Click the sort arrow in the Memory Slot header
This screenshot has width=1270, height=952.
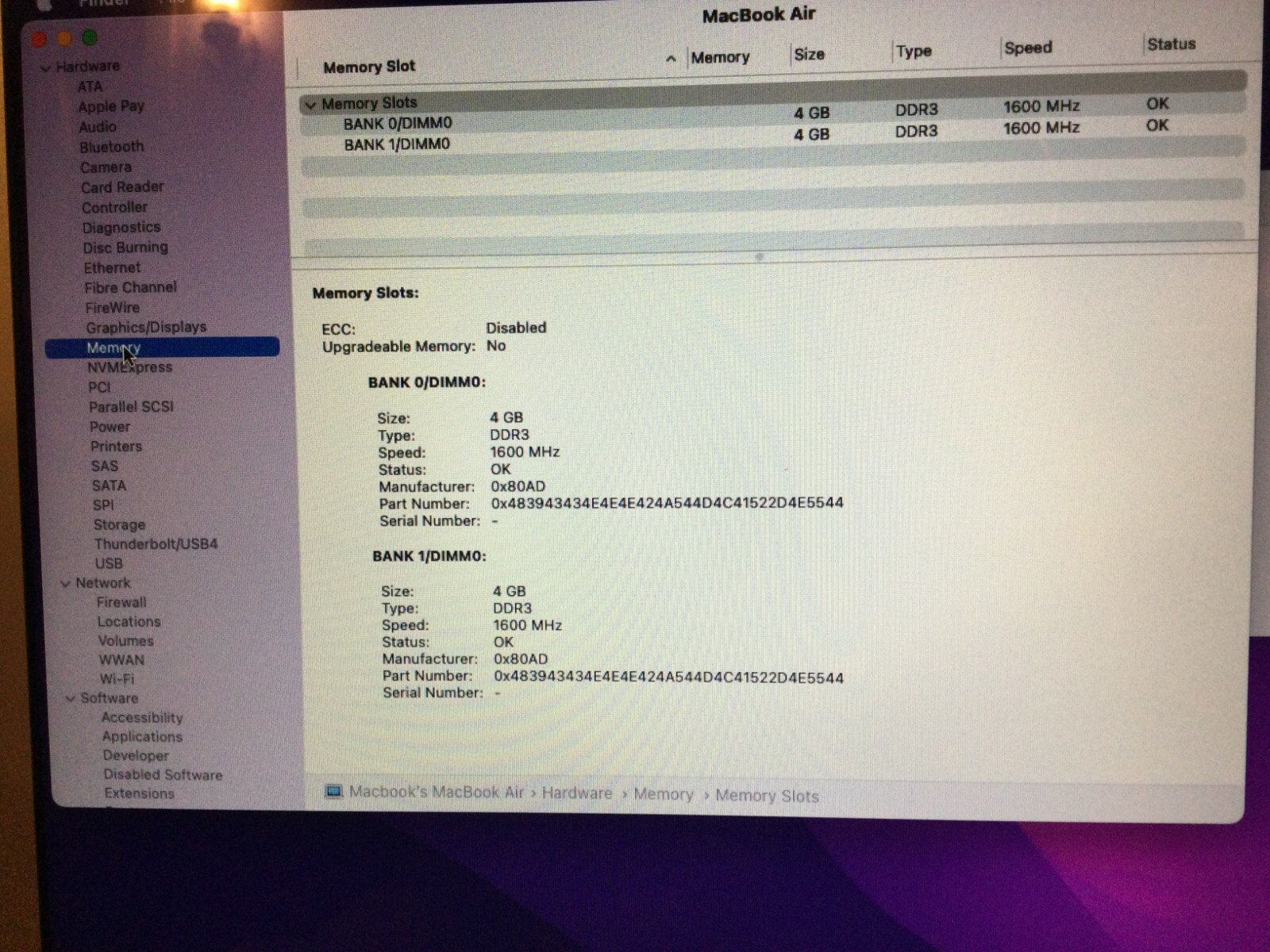coord(671,59)
